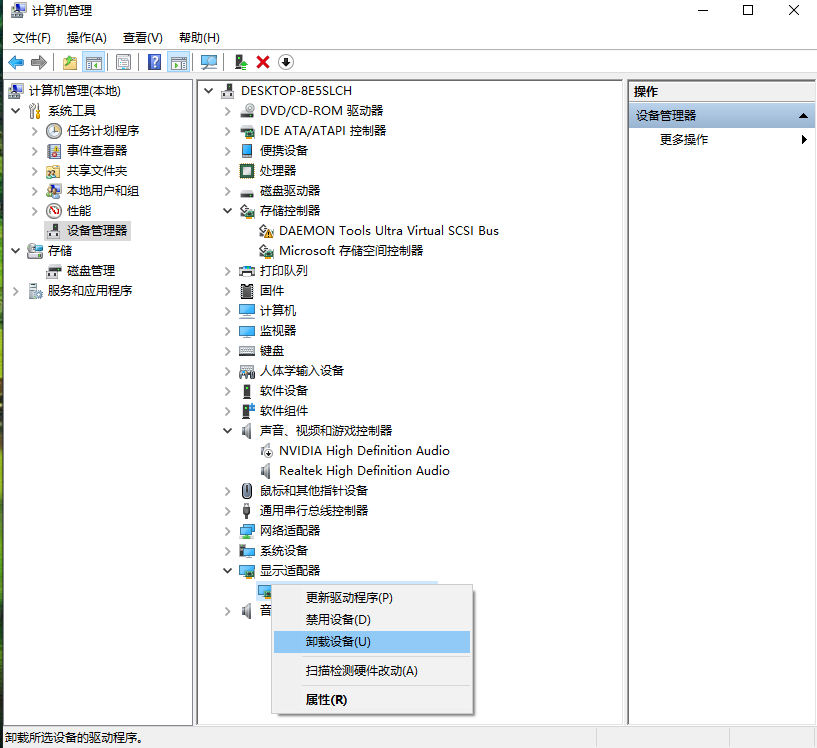Click the back arrow toolbar icon
The height and width of the screenshot is (748, 817).
(16, 63)
